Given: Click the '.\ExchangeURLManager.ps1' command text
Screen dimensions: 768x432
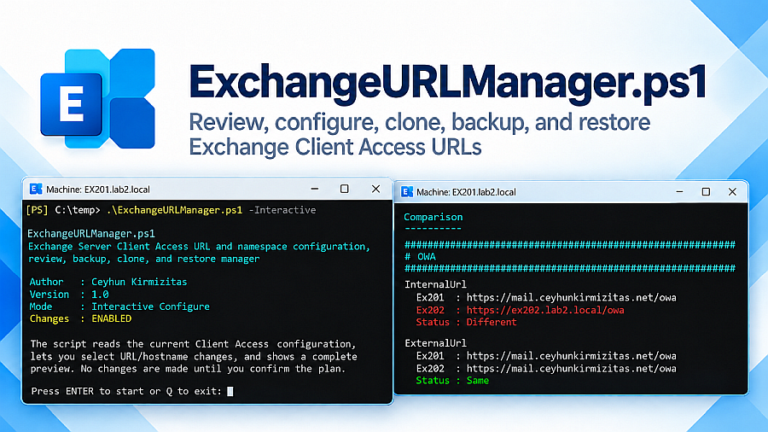Looking at the screenshot, I should [174, 210].
